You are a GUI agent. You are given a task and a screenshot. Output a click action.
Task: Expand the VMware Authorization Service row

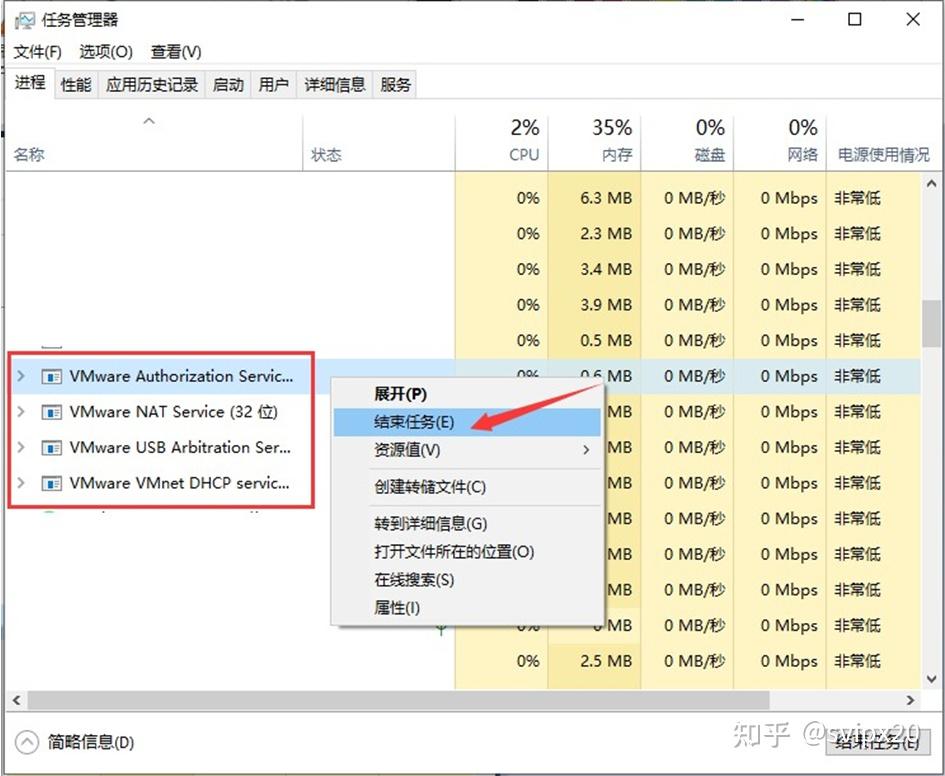[21, 376]
